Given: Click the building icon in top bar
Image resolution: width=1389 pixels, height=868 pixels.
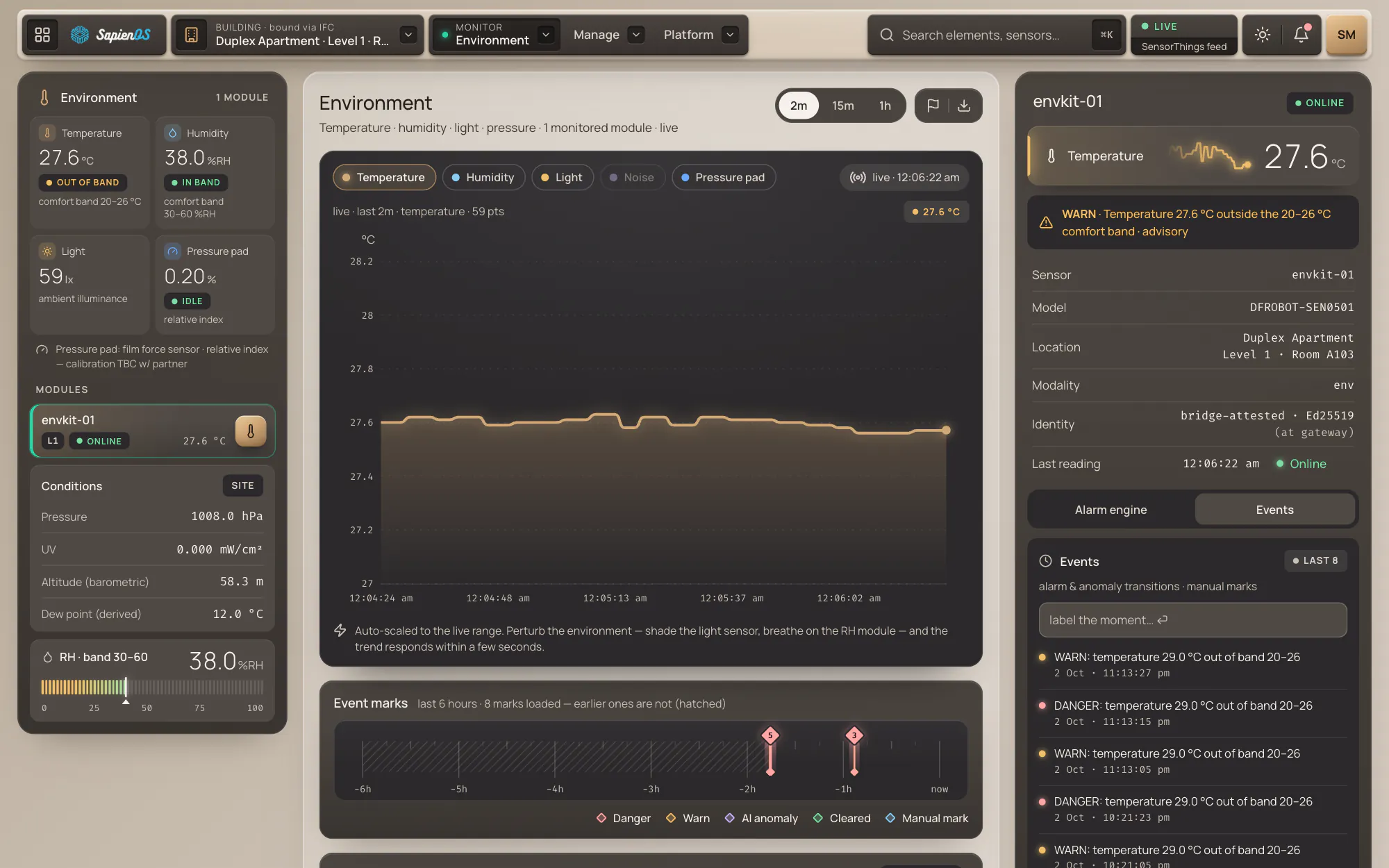Looking at the screenshot, I should 192,35.
